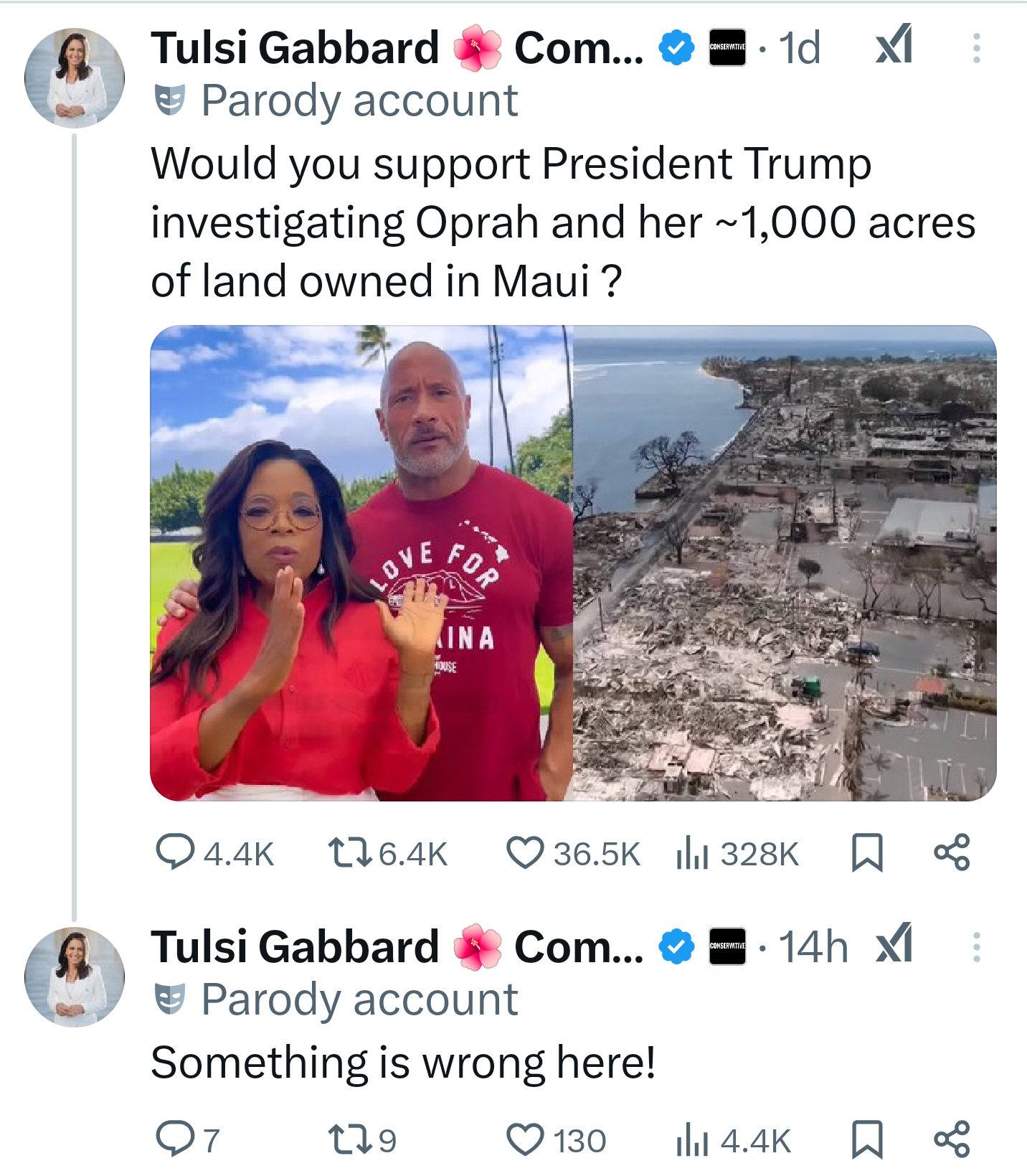Click the 14h tweet's account name
The width and height of the screenshot is (1027, 1176).
point(294,947)
